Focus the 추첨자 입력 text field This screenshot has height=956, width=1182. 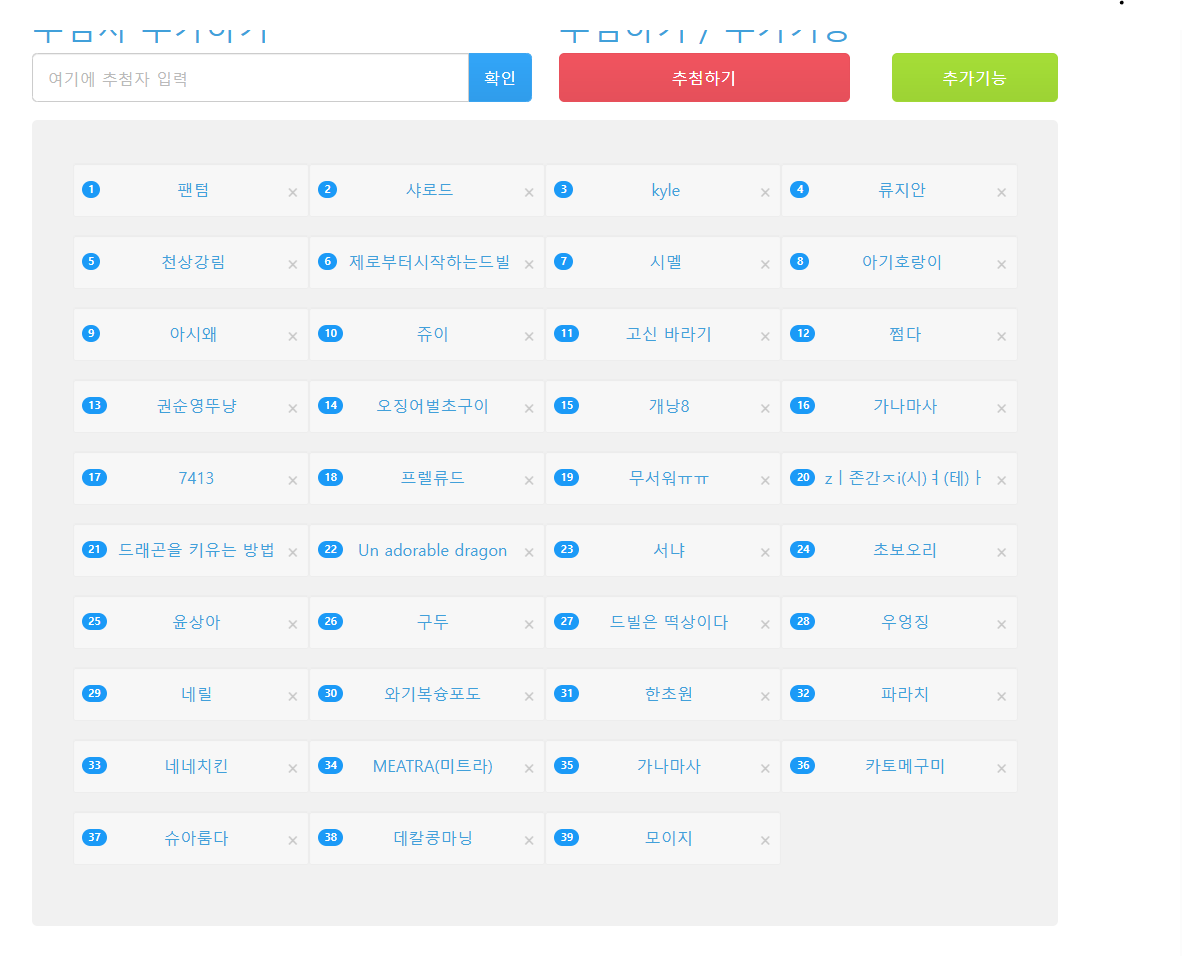click(x=250, y=78)
